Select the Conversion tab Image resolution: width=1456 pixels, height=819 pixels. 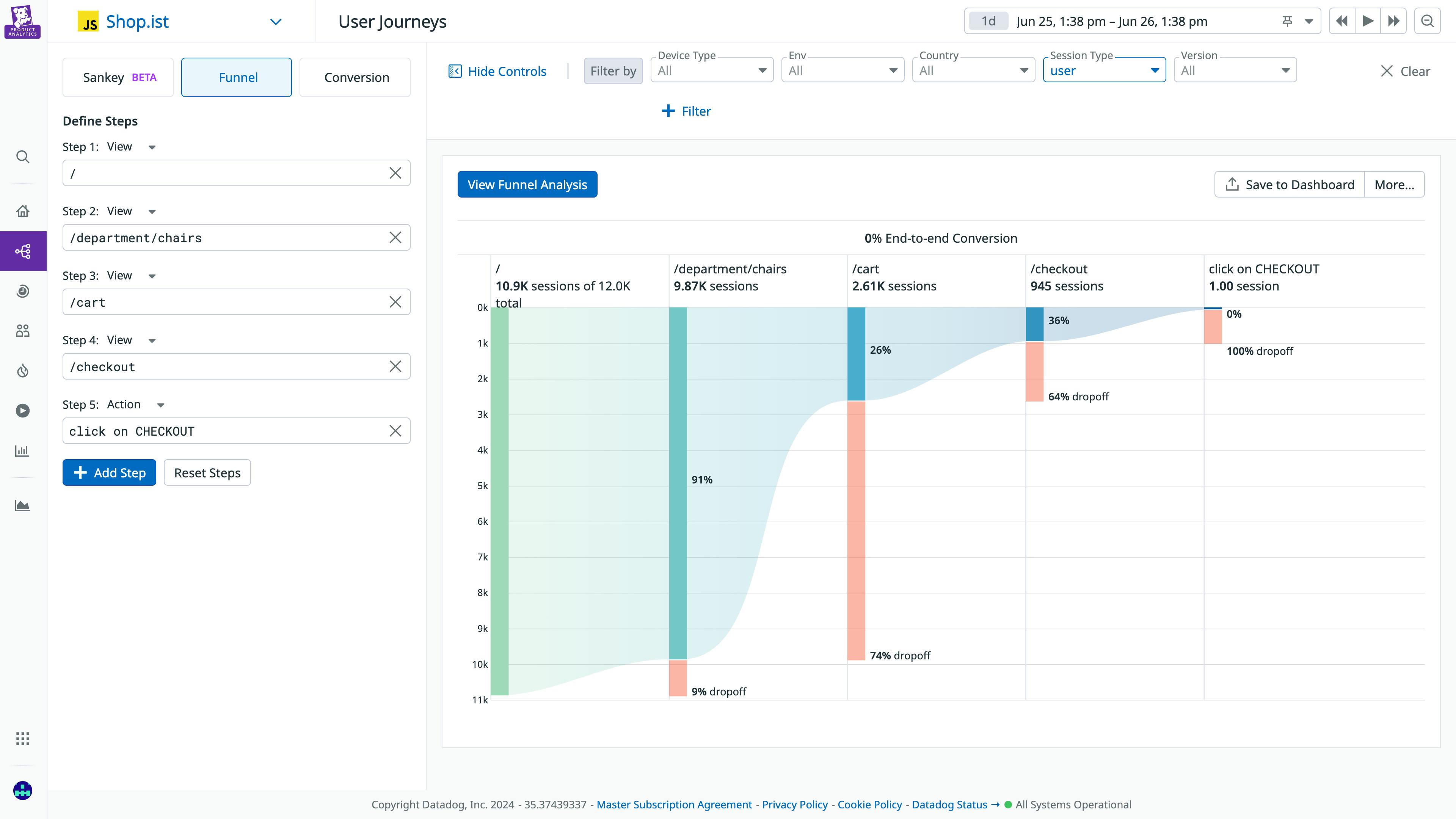[355, 77]
